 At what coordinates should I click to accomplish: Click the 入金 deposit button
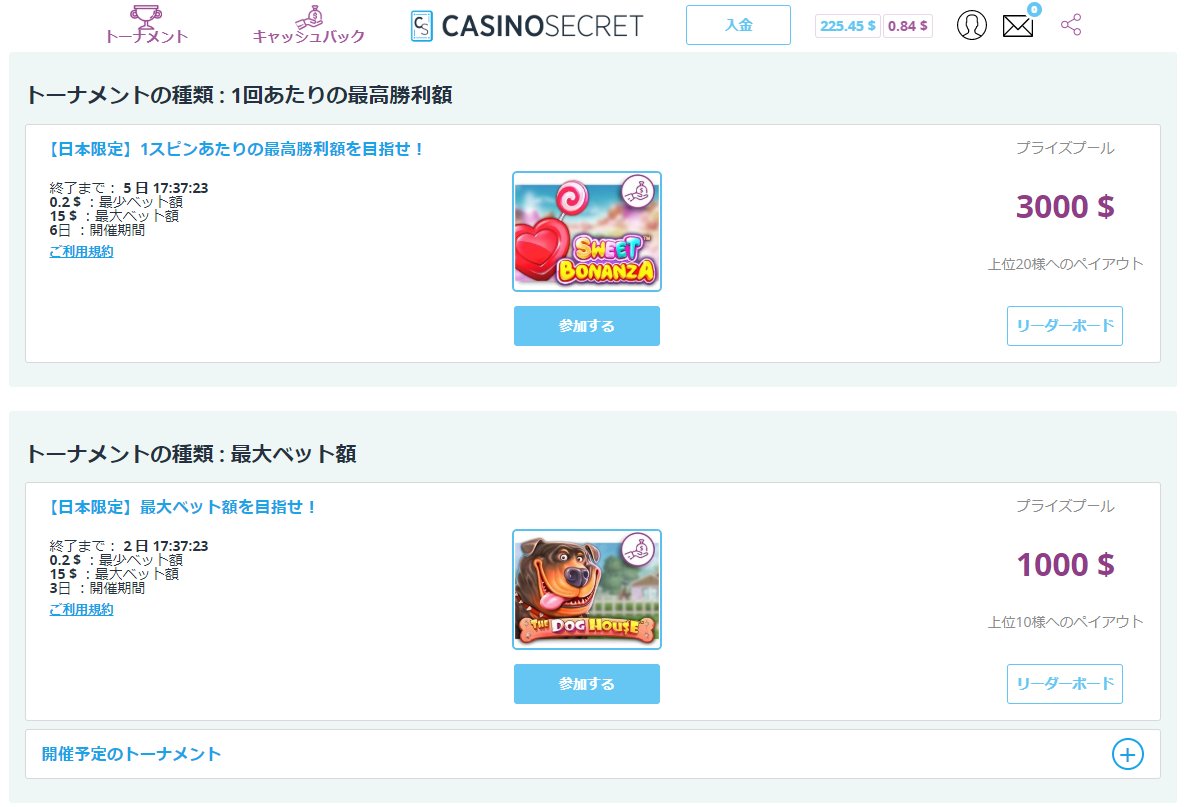738,25
